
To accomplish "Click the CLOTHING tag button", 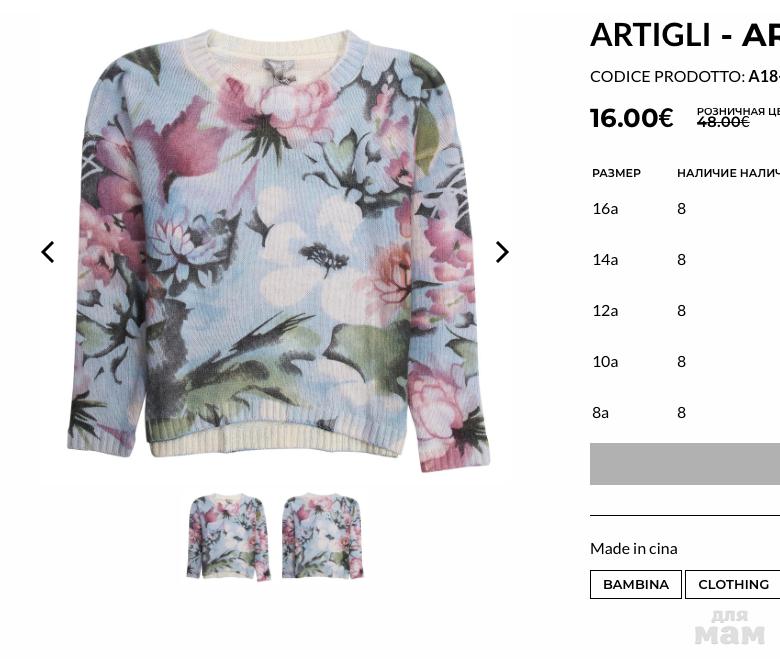I will 733,584.
